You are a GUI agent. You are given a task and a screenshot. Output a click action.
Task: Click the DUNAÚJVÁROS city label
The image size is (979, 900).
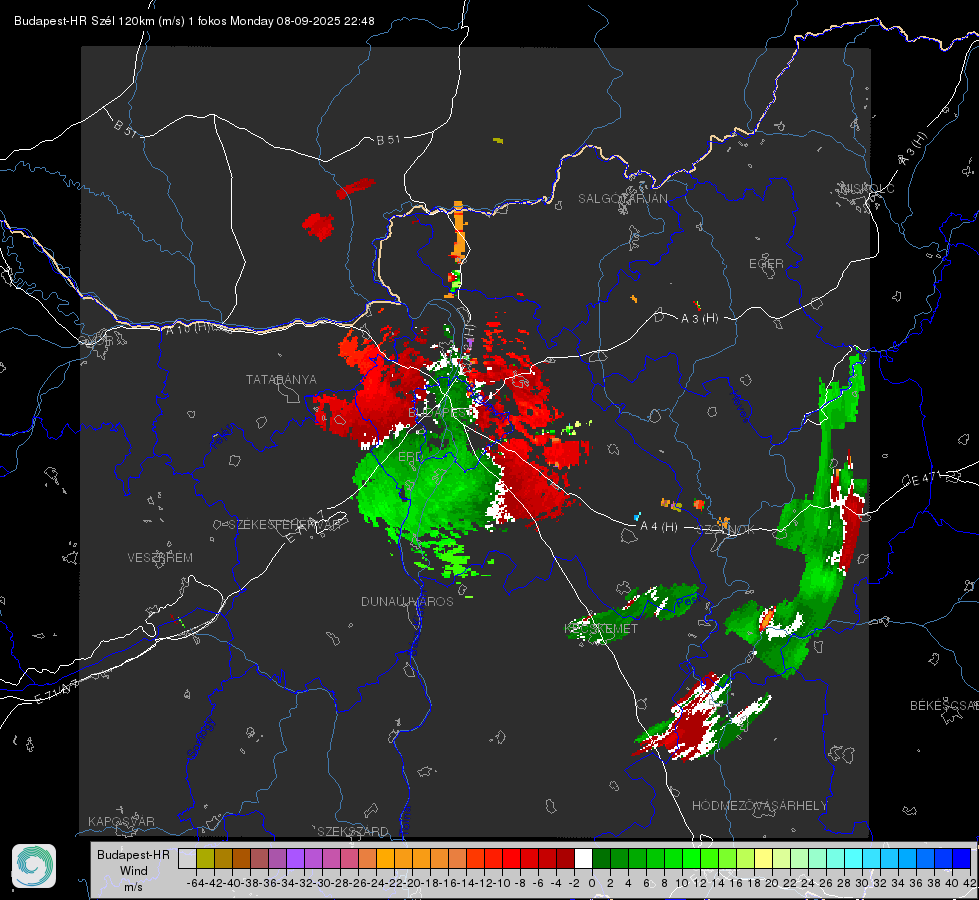407,601
